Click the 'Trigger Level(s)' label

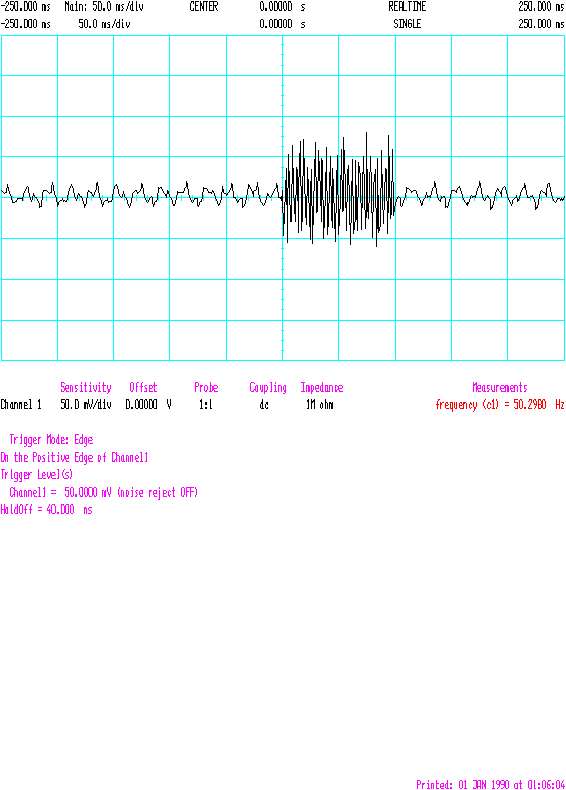point(37,475)
